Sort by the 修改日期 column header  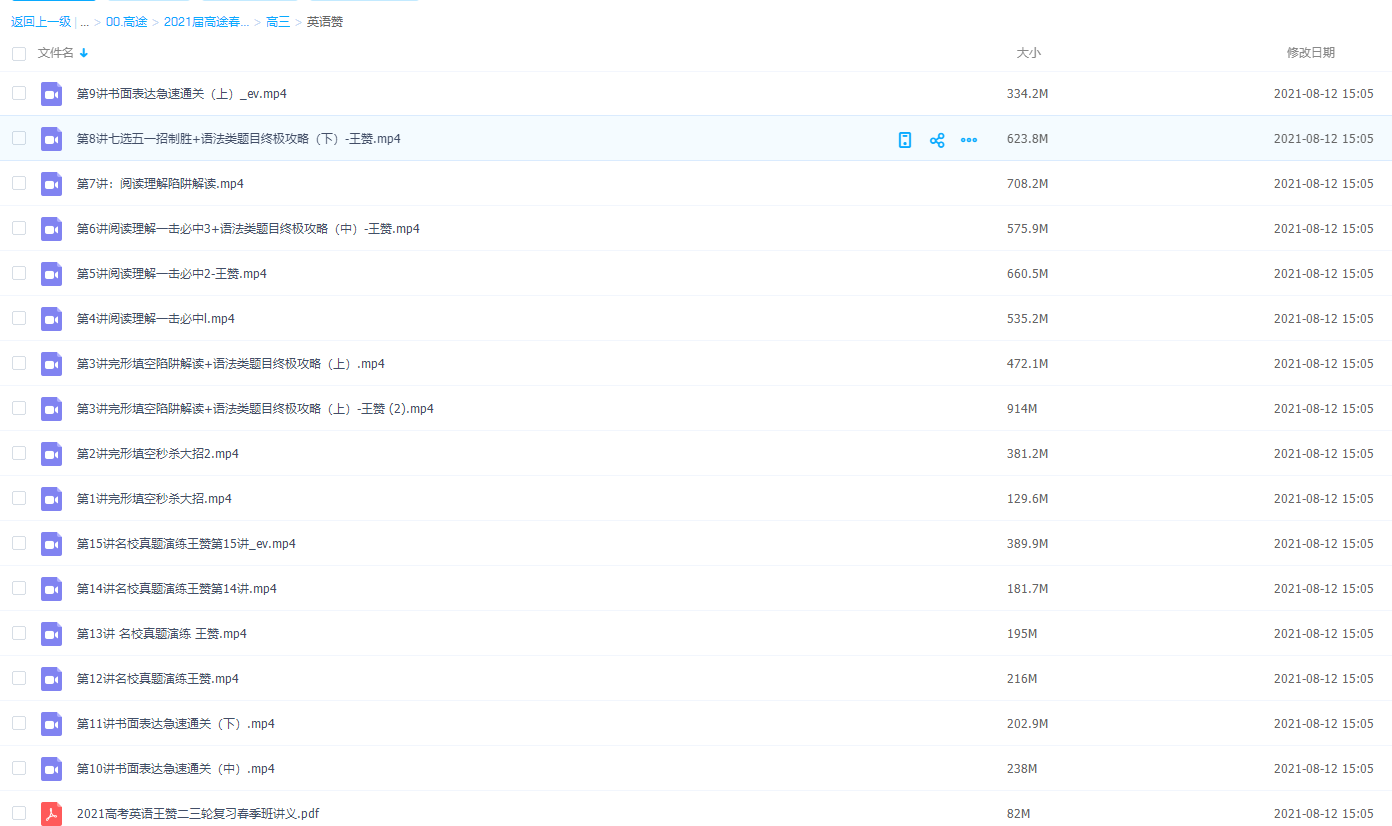point(1310,53)
